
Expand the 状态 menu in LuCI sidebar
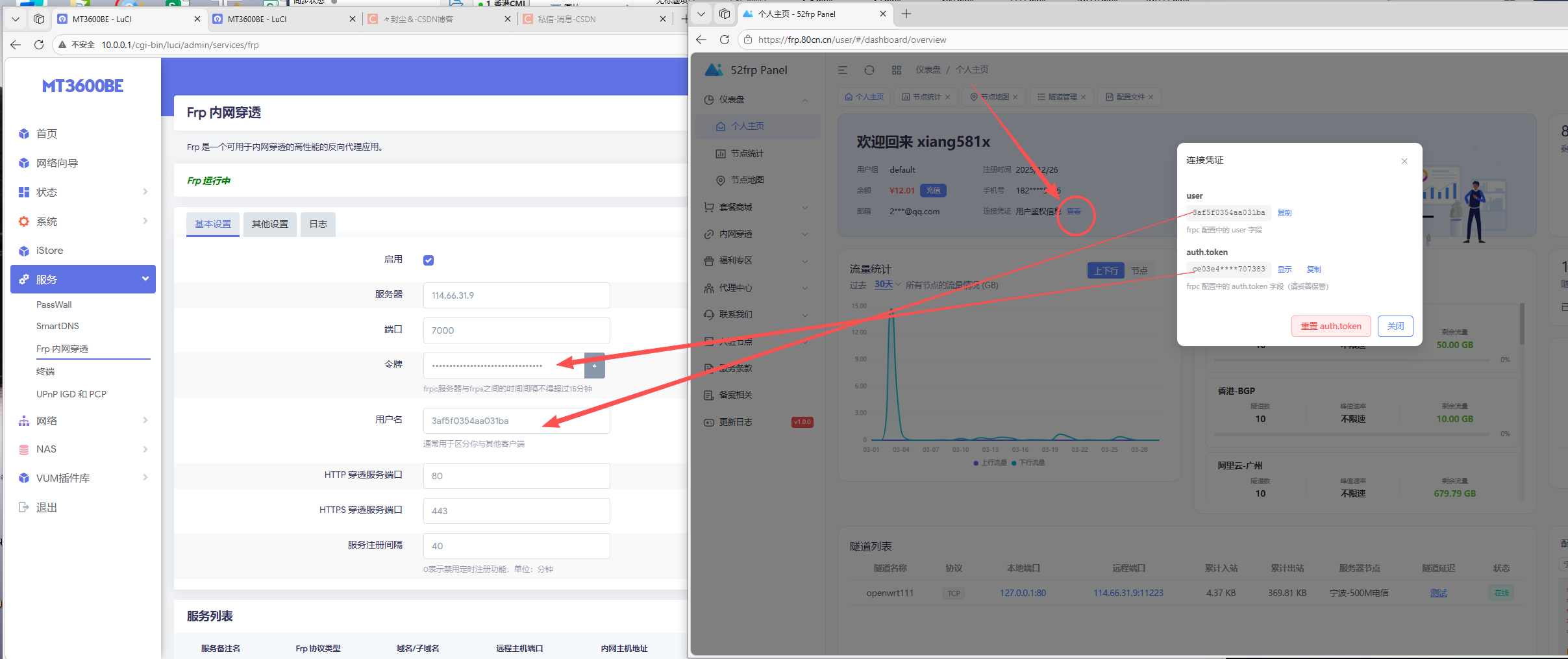[83, 192]
